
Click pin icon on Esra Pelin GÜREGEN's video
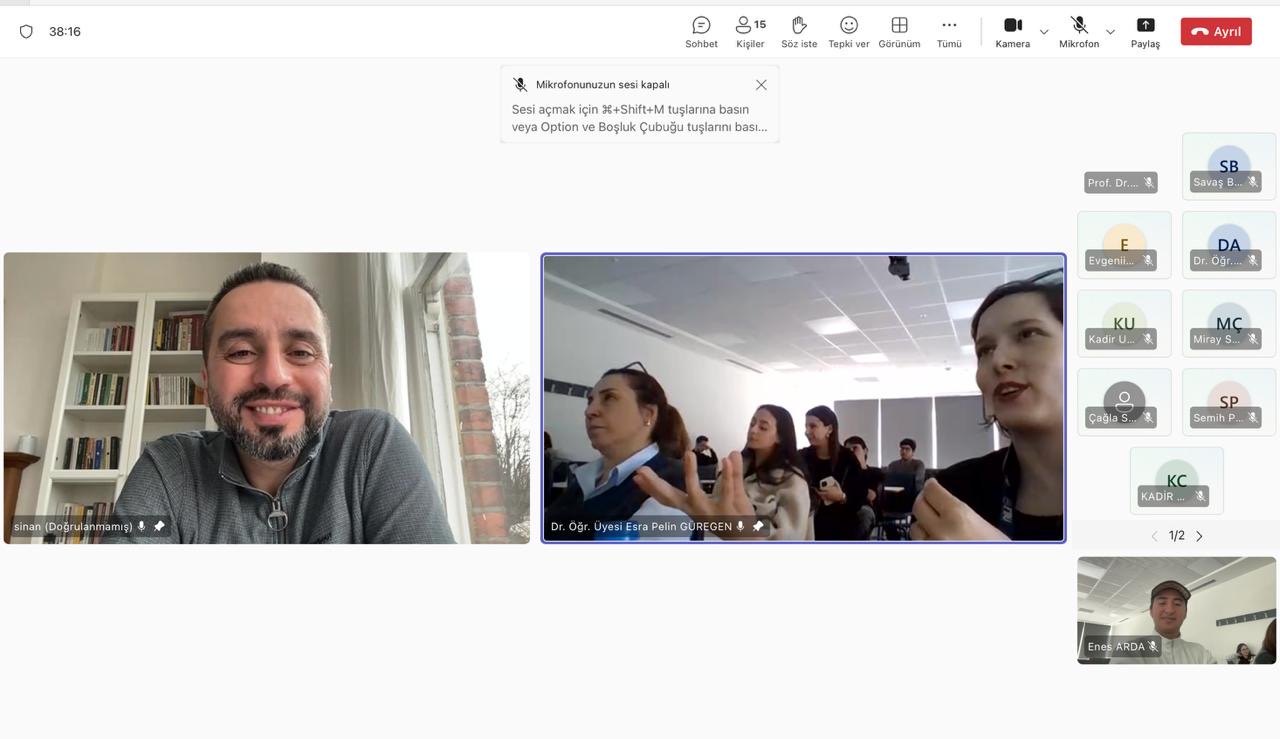[x=758, y=526]
